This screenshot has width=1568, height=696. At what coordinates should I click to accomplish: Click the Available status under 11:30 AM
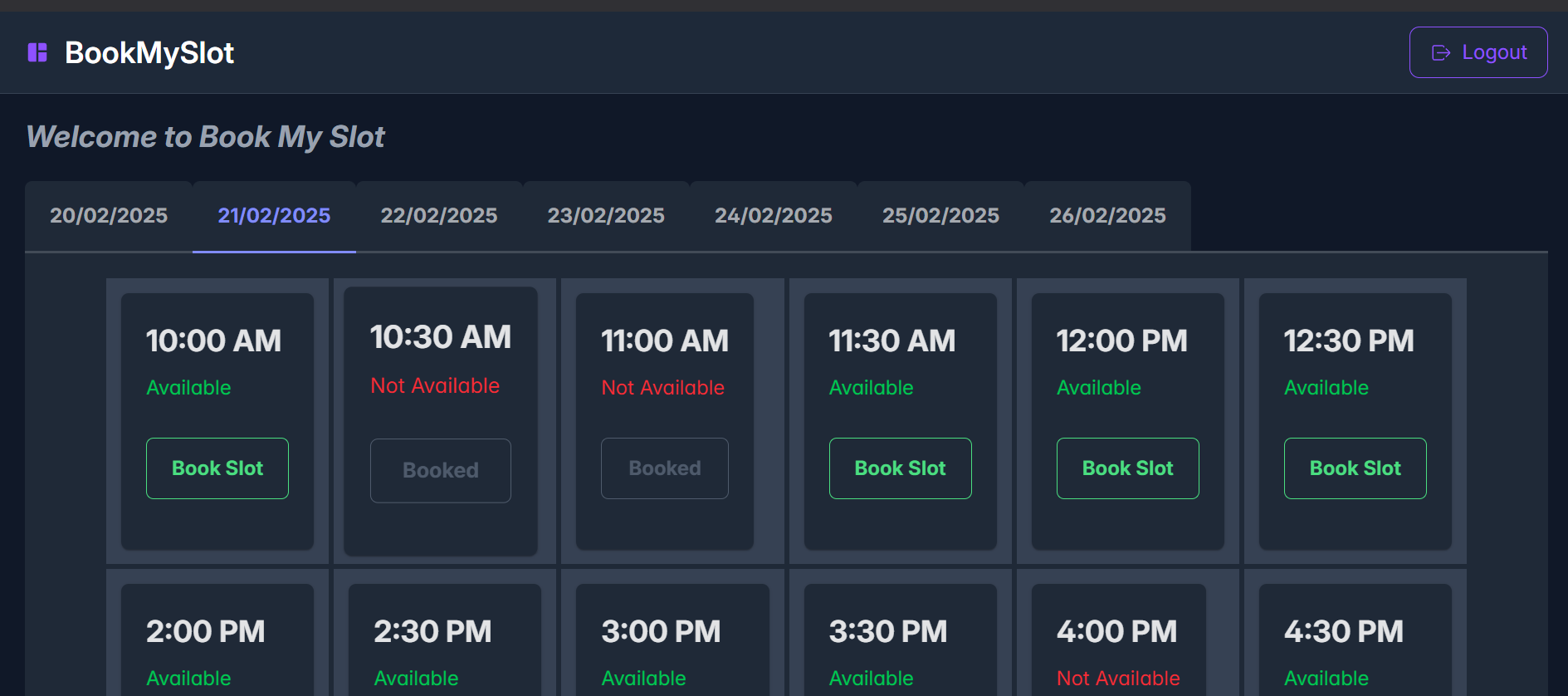point(872,388)
